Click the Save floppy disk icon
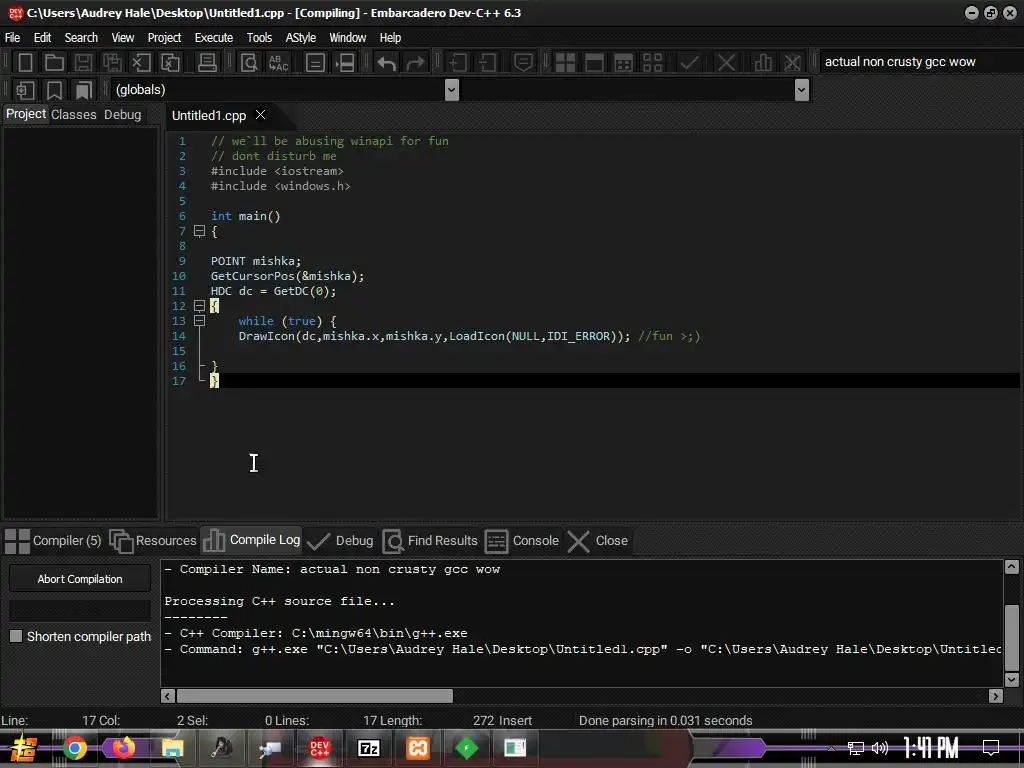This screenshot has height=768, width=1024. (83, 63)
